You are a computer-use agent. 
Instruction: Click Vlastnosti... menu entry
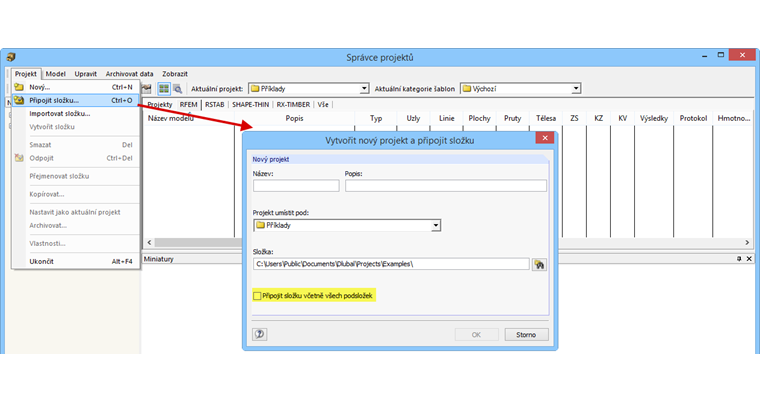click(x=76, y=243)
